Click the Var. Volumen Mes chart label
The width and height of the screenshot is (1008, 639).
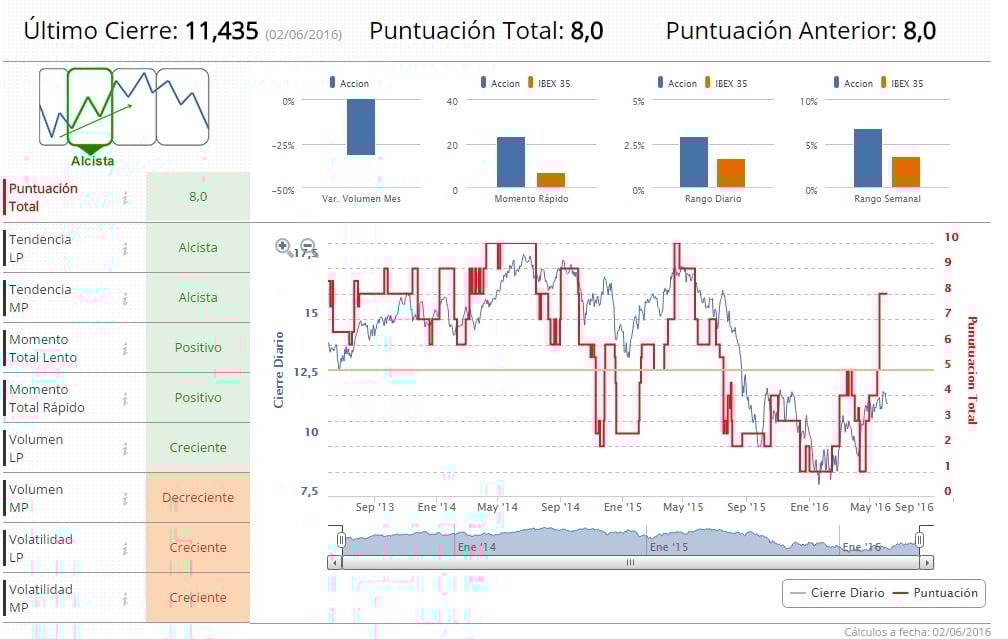[x=361, y=199]
